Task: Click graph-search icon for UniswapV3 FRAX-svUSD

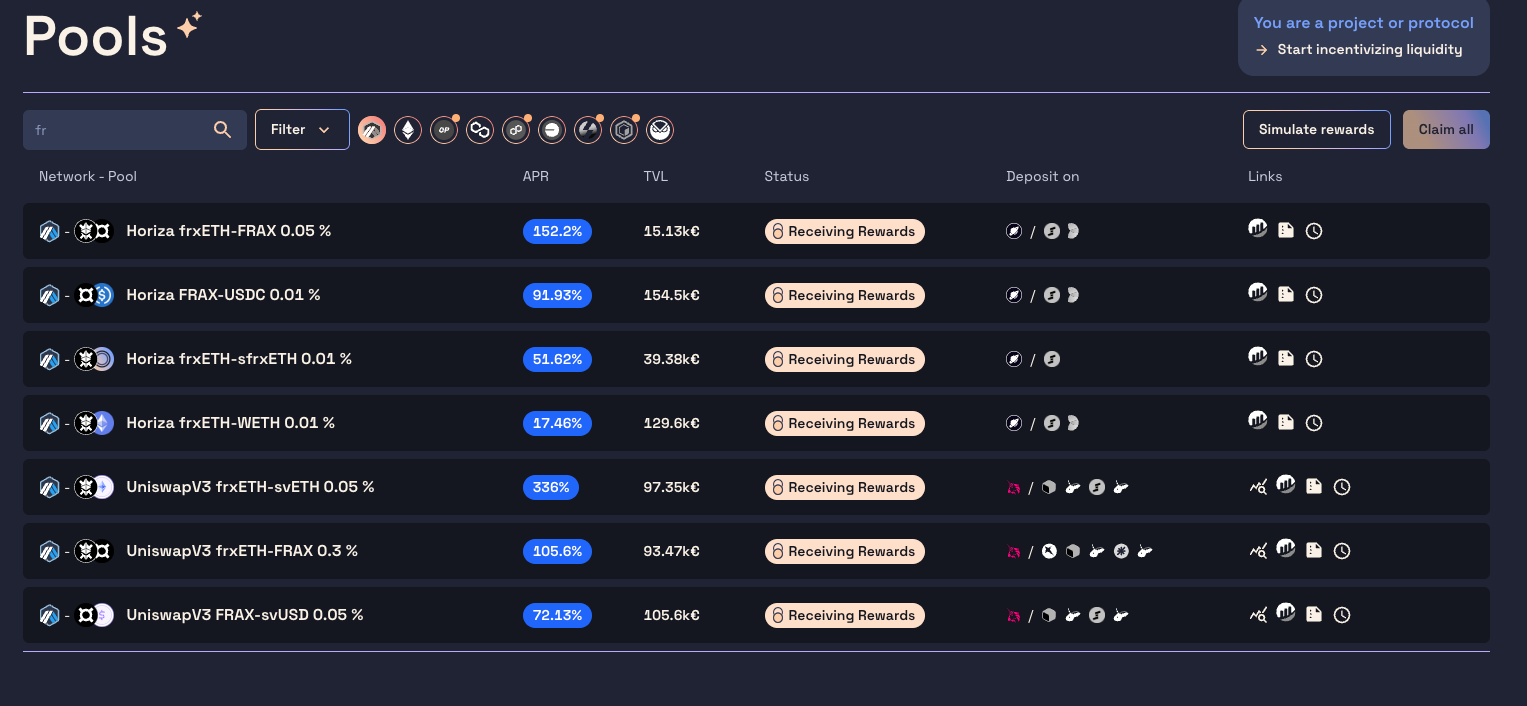Action: click(1258, 615)
